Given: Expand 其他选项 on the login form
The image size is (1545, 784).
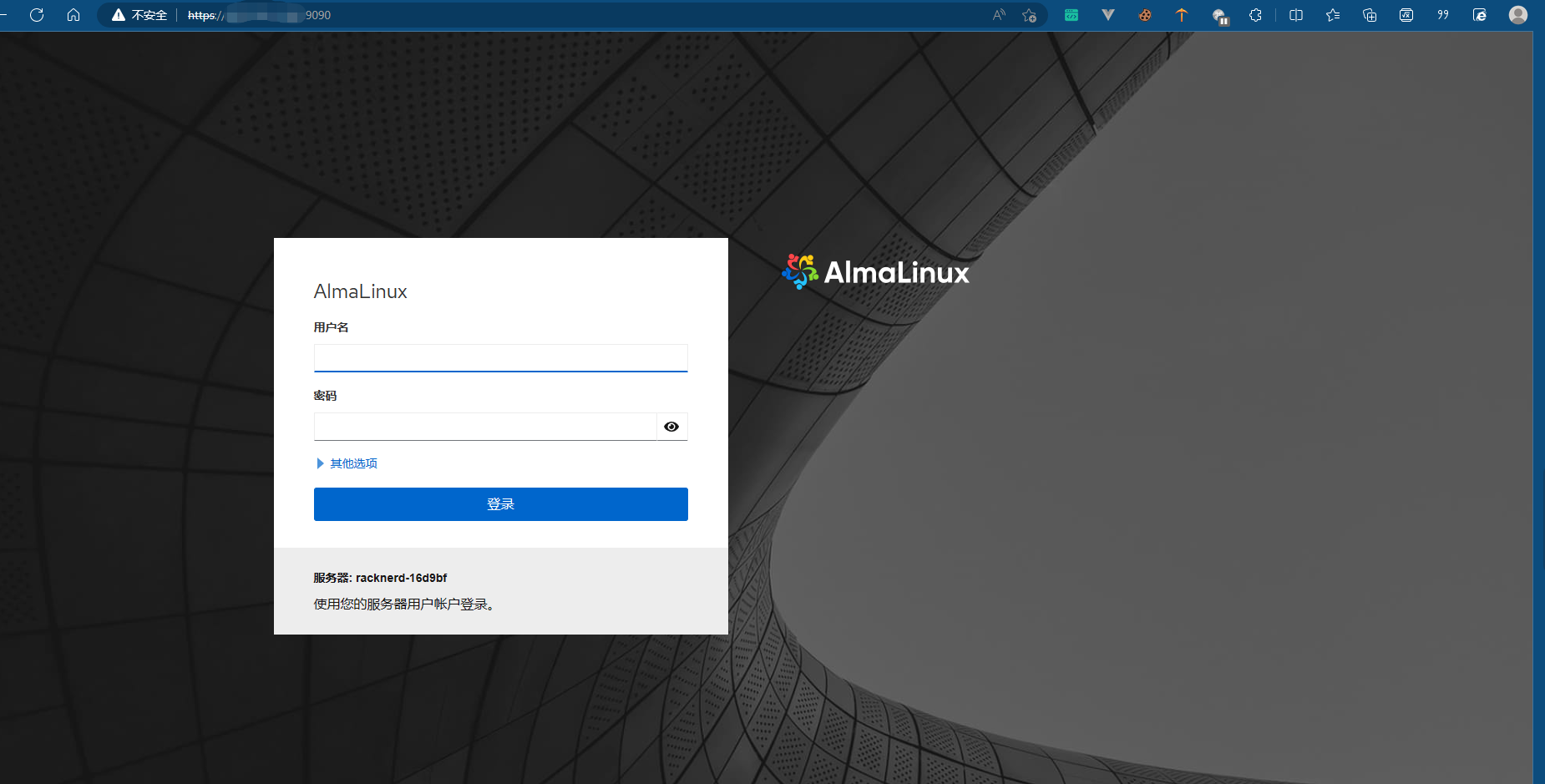Looking at the screenshot, I should (347, 463).
